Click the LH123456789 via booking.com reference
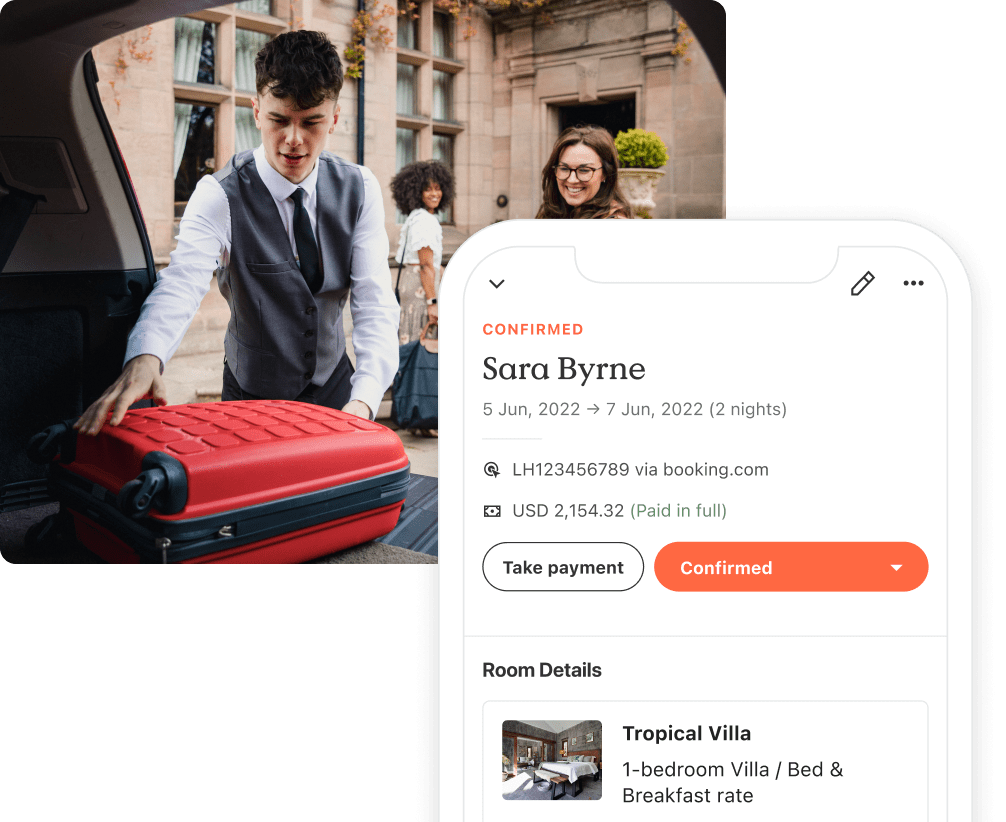Viewport: 1006px width, 822px height. pyautogui.click(x=640, y=469)
